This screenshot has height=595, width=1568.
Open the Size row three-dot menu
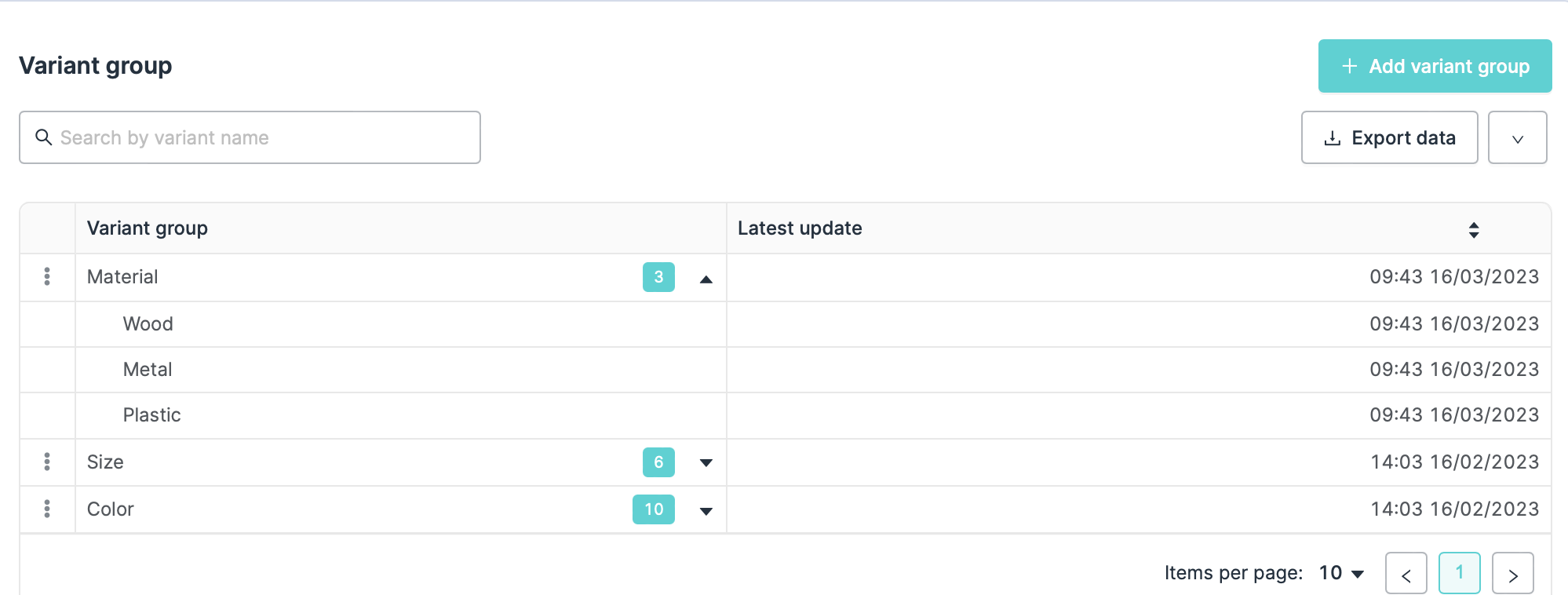click(47, 462)
